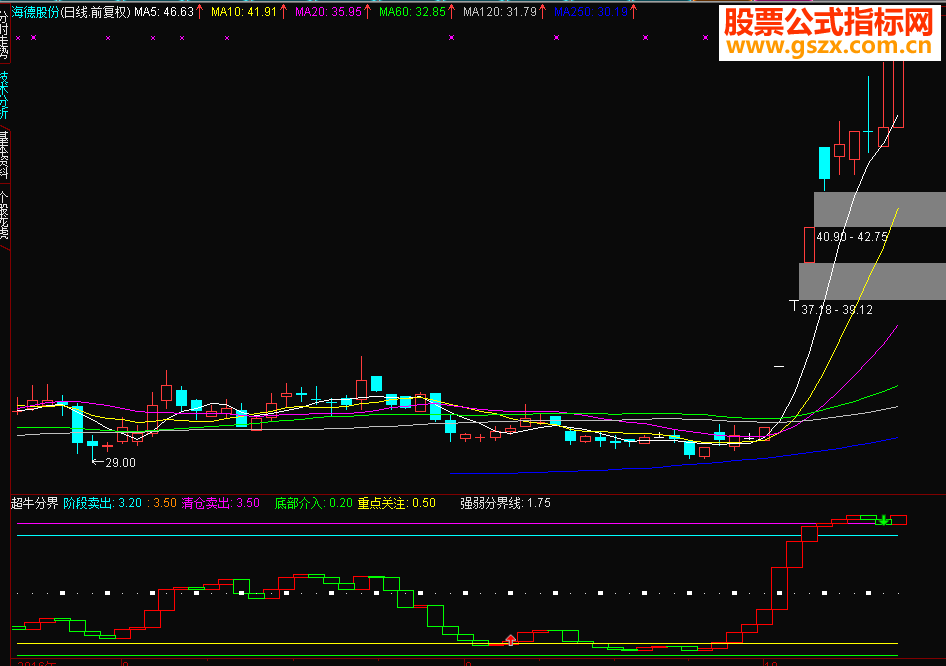Click the 底部介入: 0.20 value
The image size is (946, 666).
[314, 503]
